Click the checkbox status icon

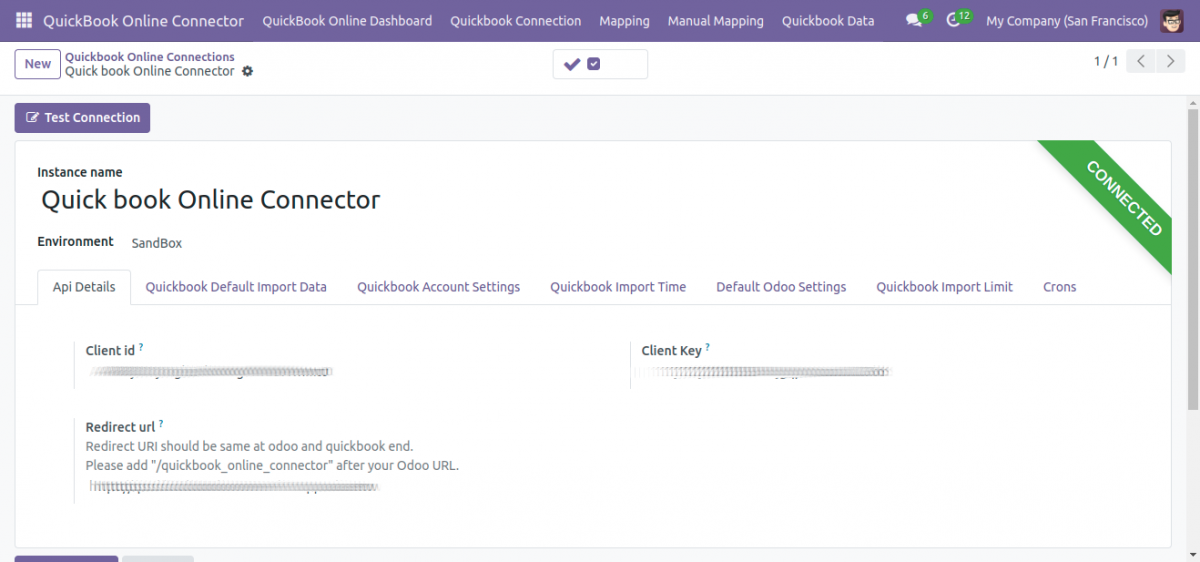pos(594,64)
